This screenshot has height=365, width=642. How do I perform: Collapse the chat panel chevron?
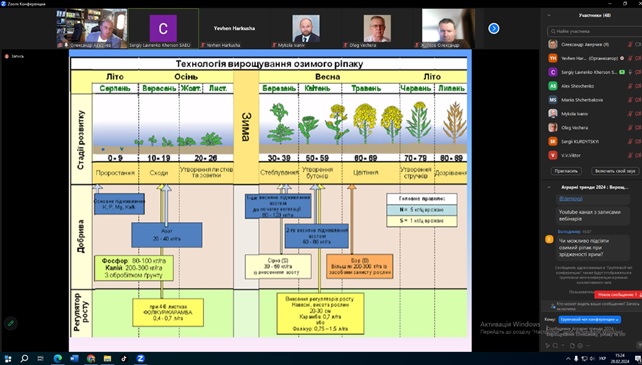pos(549,187)
